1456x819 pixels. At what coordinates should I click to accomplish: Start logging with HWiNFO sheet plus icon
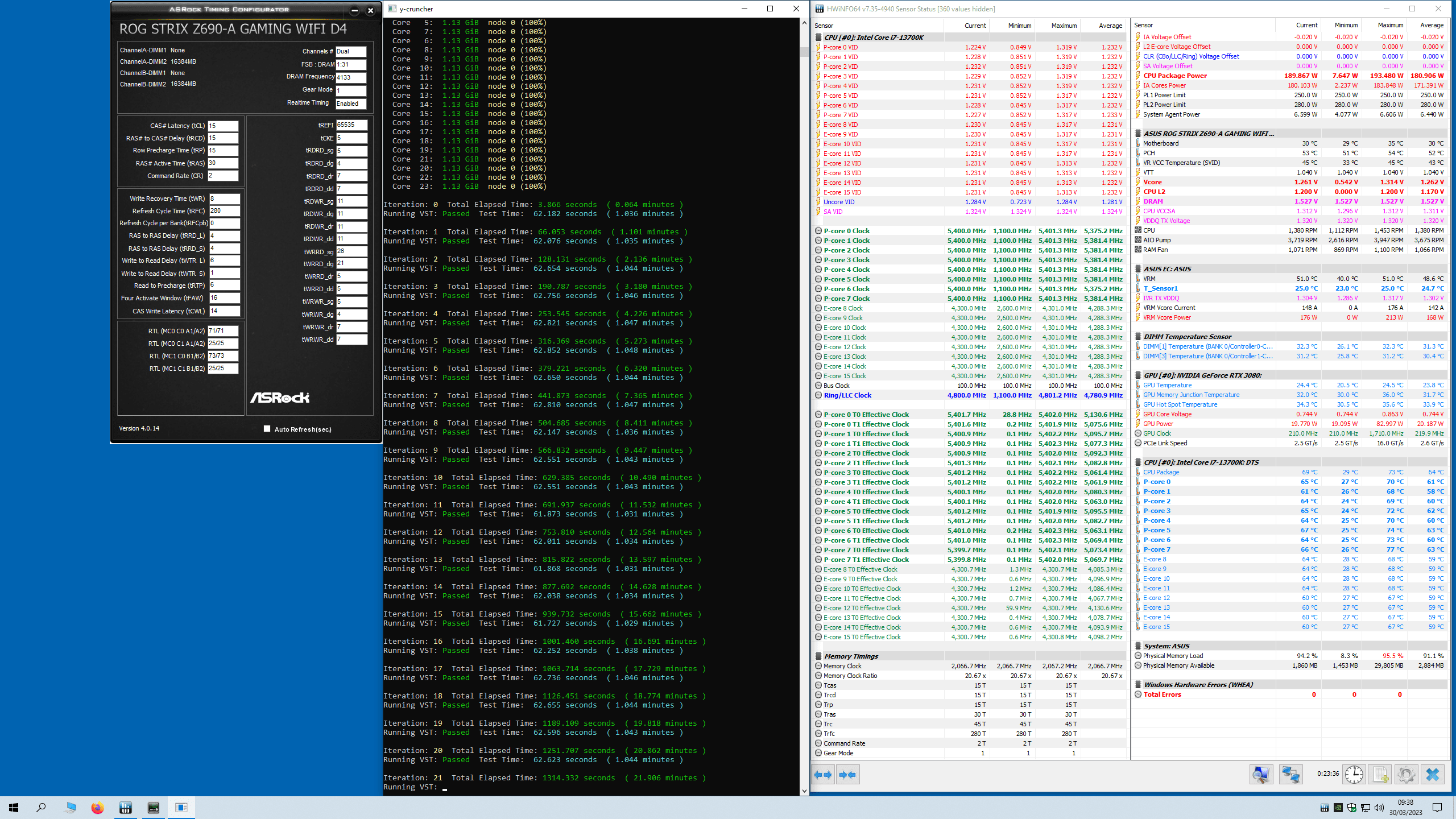(x=1380, y=775)
